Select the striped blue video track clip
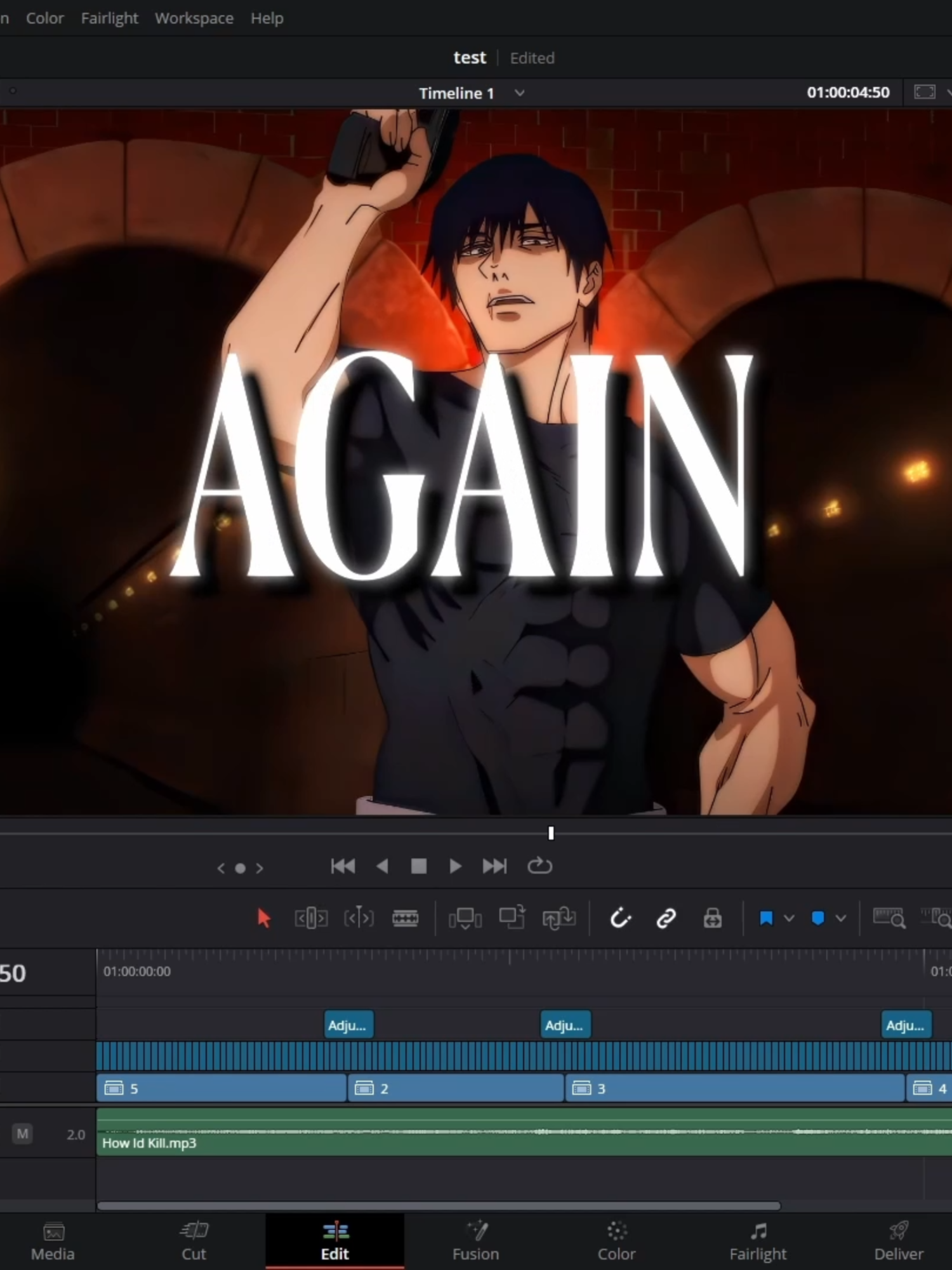The height and width of the screenshot is (1270, 952). 524,1056
